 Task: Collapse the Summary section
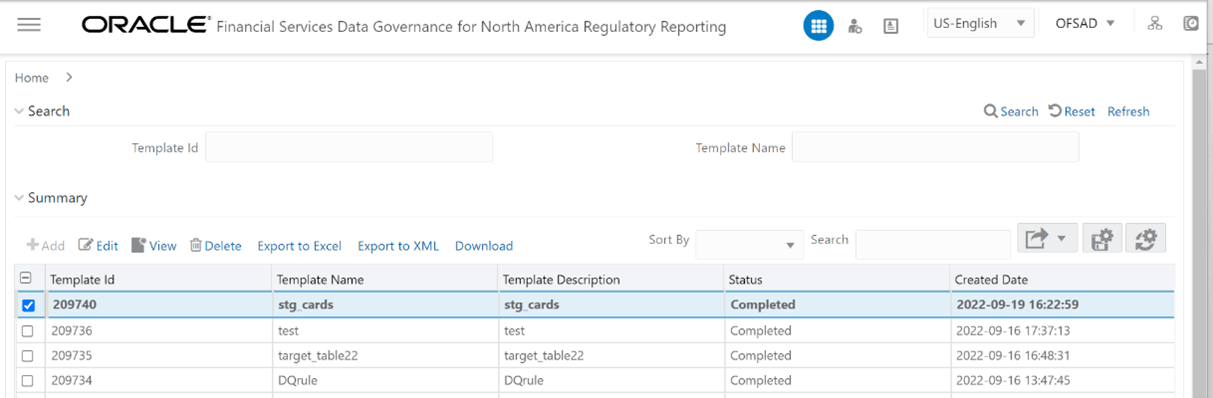coord(19,198)
